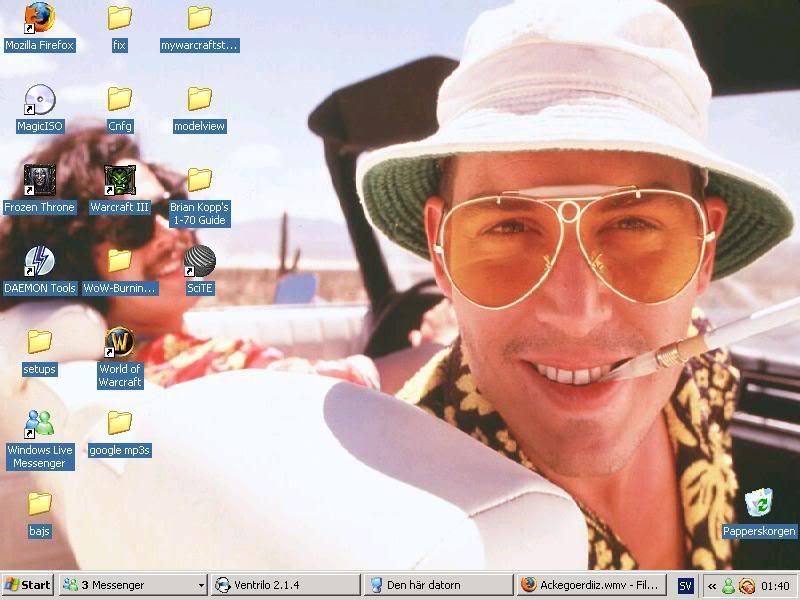This screenshot has width=800, height=600.
Task: Click the orange tray icon beside the clock
Action: tap(747, 585)
